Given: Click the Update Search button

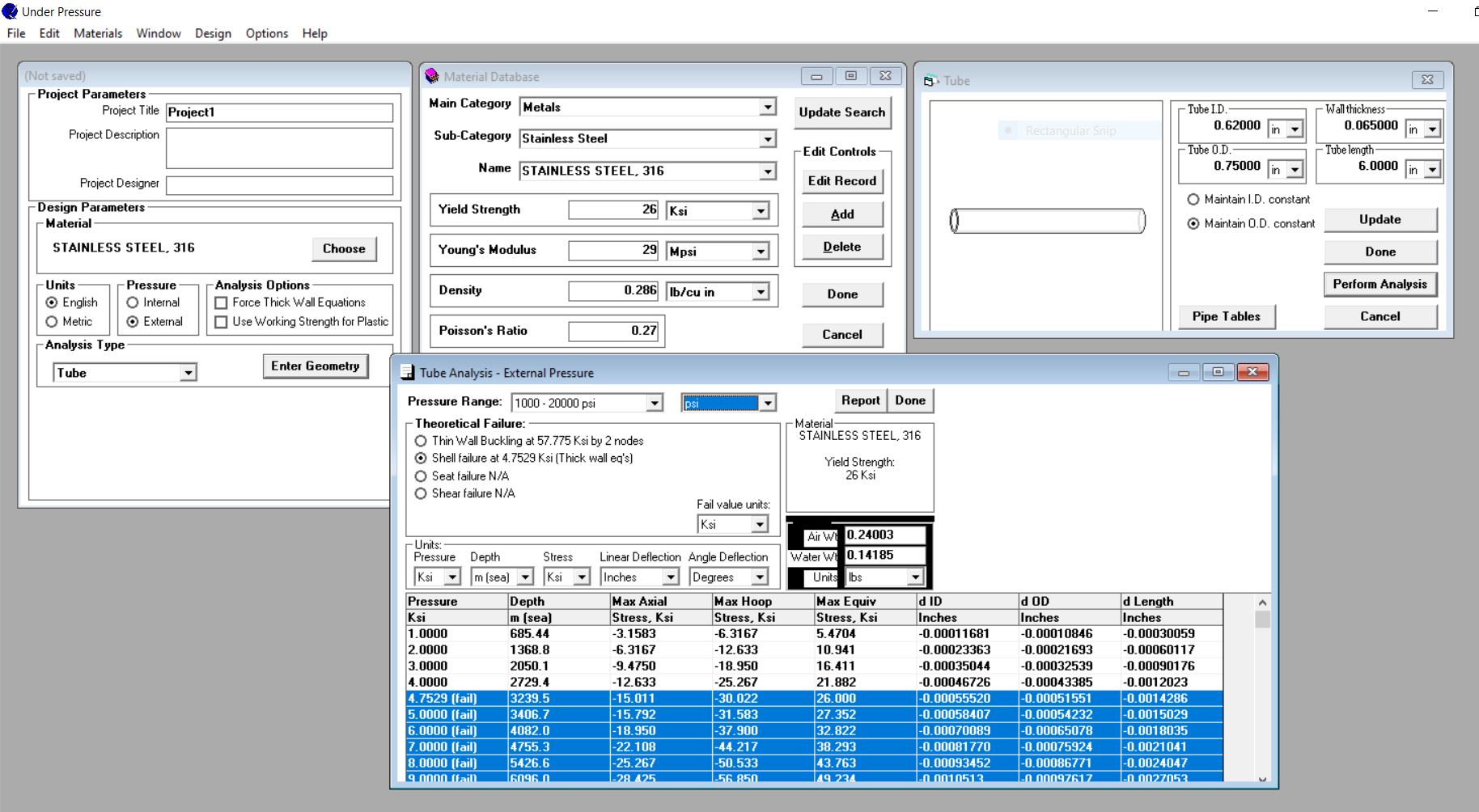Looking at the screenshot, I should point(842,112).
